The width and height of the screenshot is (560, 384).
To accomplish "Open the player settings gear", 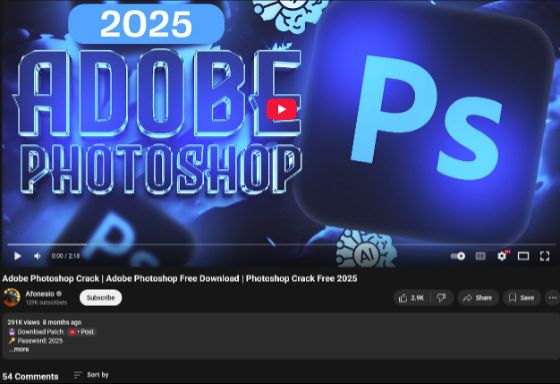I will (x=502, y=256).
